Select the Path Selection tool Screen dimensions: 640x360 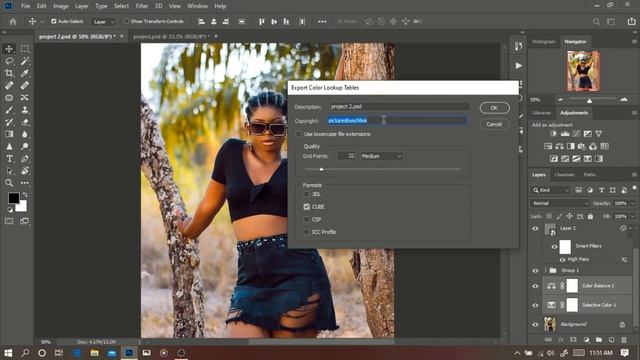tap(9, 171)
